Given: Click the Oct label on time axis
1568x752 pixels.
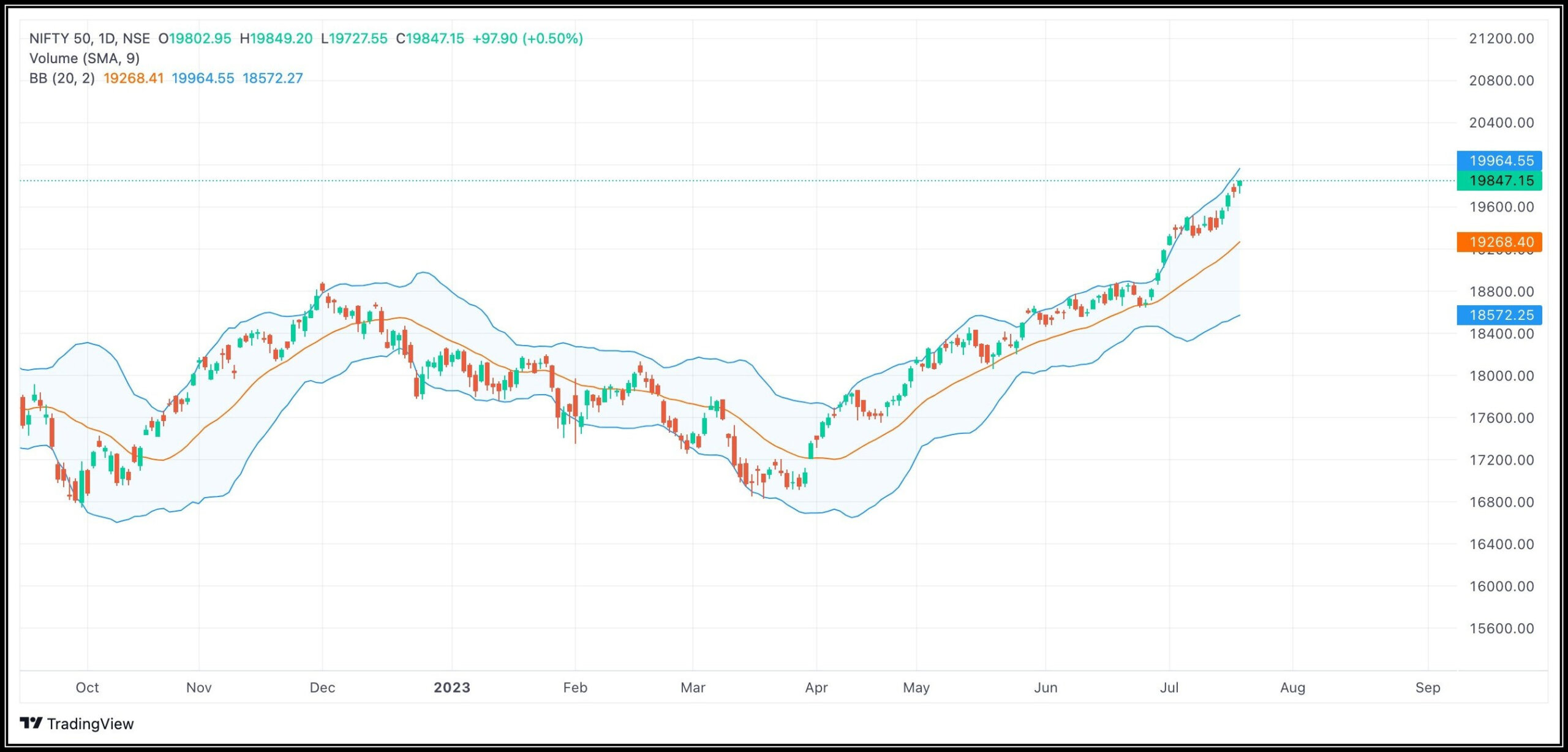Looking at the screenshot, I should pyautogui.click(x=87, y=688).
